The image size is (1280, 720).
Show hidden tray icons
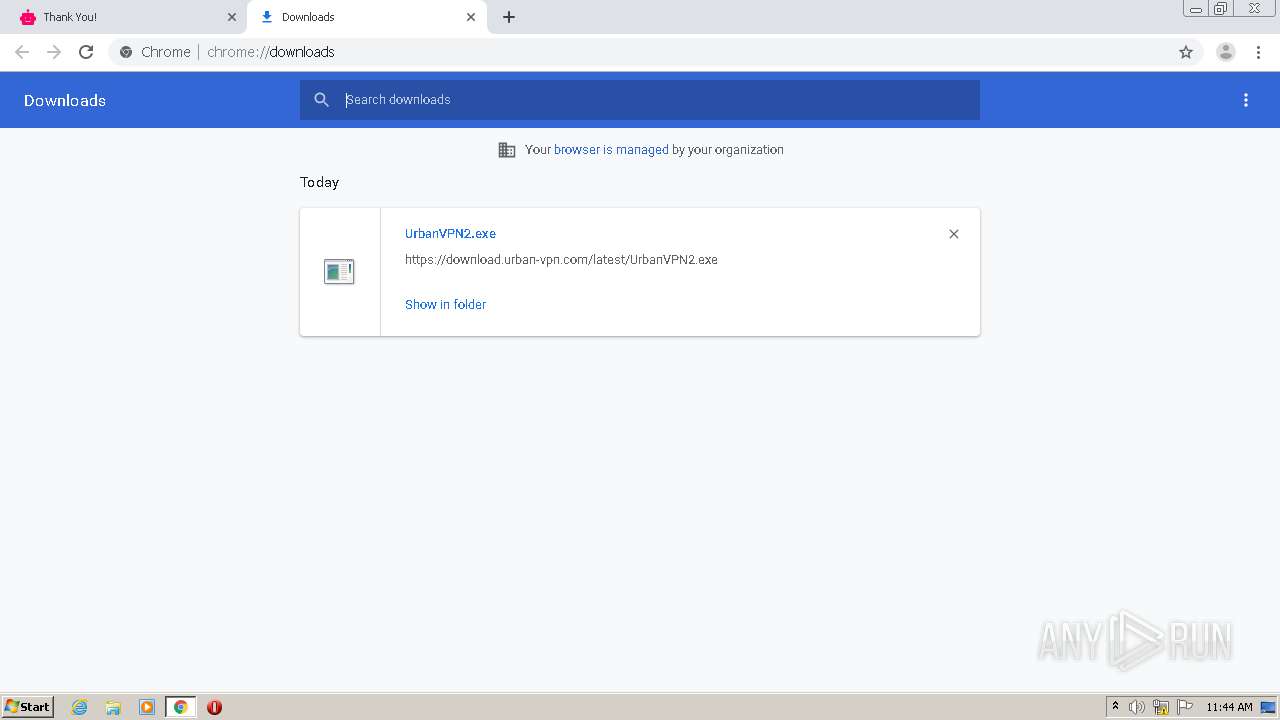1116,707
